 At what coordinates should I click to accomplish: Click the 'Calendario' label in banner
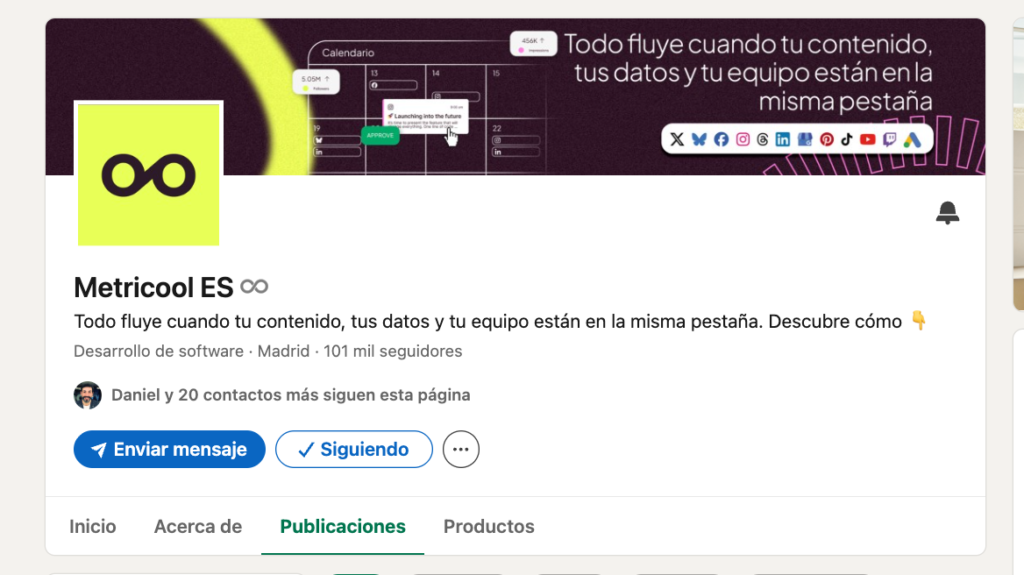(x=348, y=53)
